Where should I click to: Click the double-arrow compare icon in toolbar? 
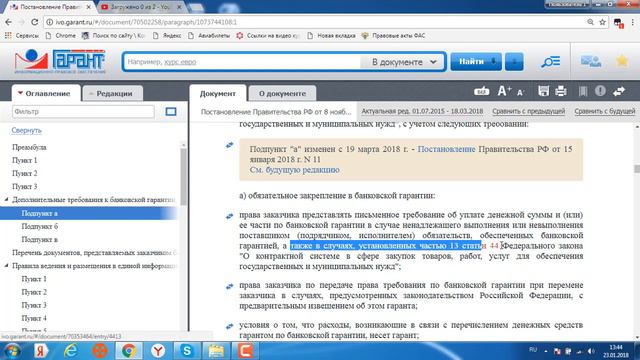click(x=619, y=91)
